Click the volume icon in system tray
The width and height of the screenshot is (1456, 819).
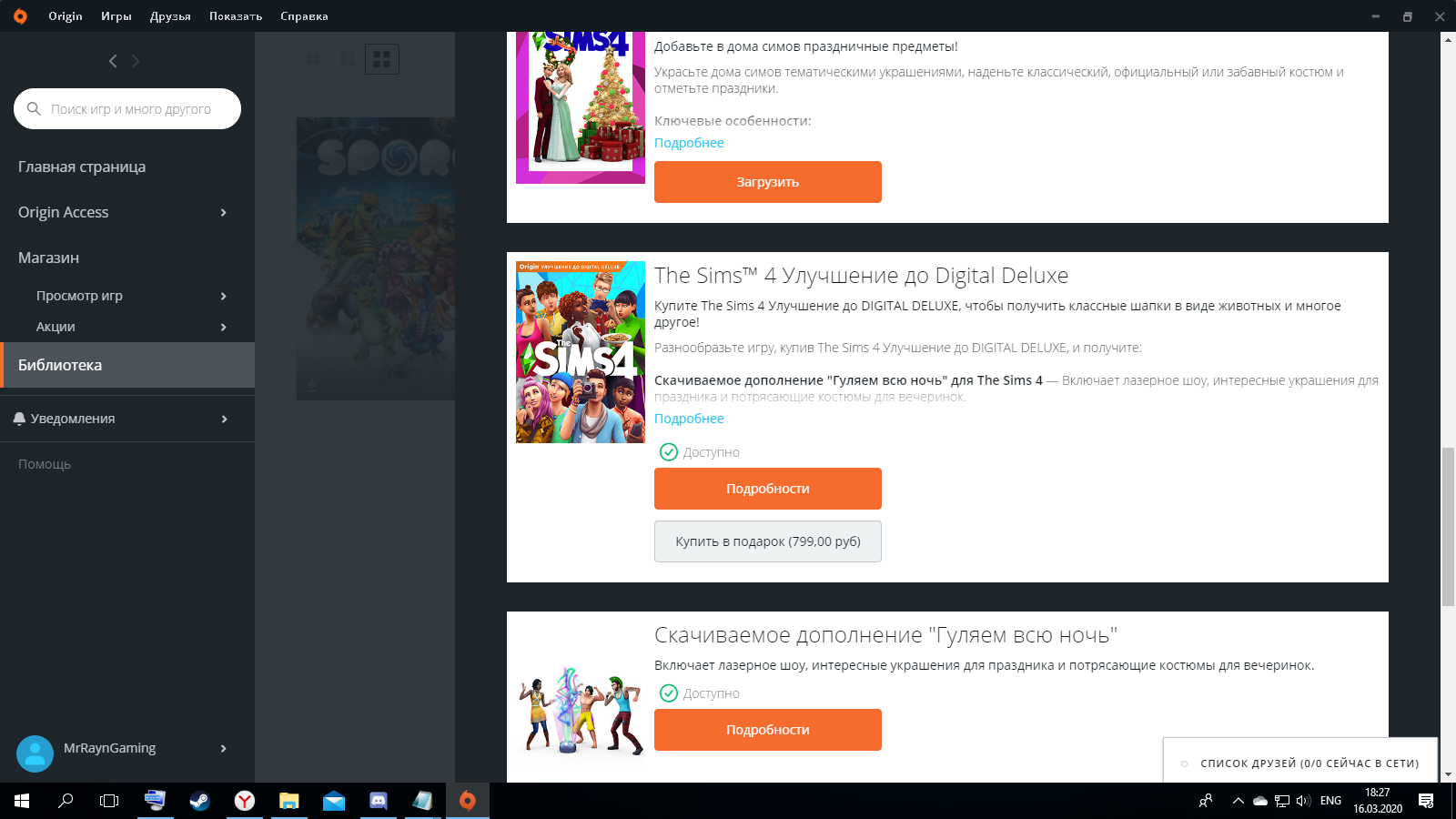pos(1303,801)
